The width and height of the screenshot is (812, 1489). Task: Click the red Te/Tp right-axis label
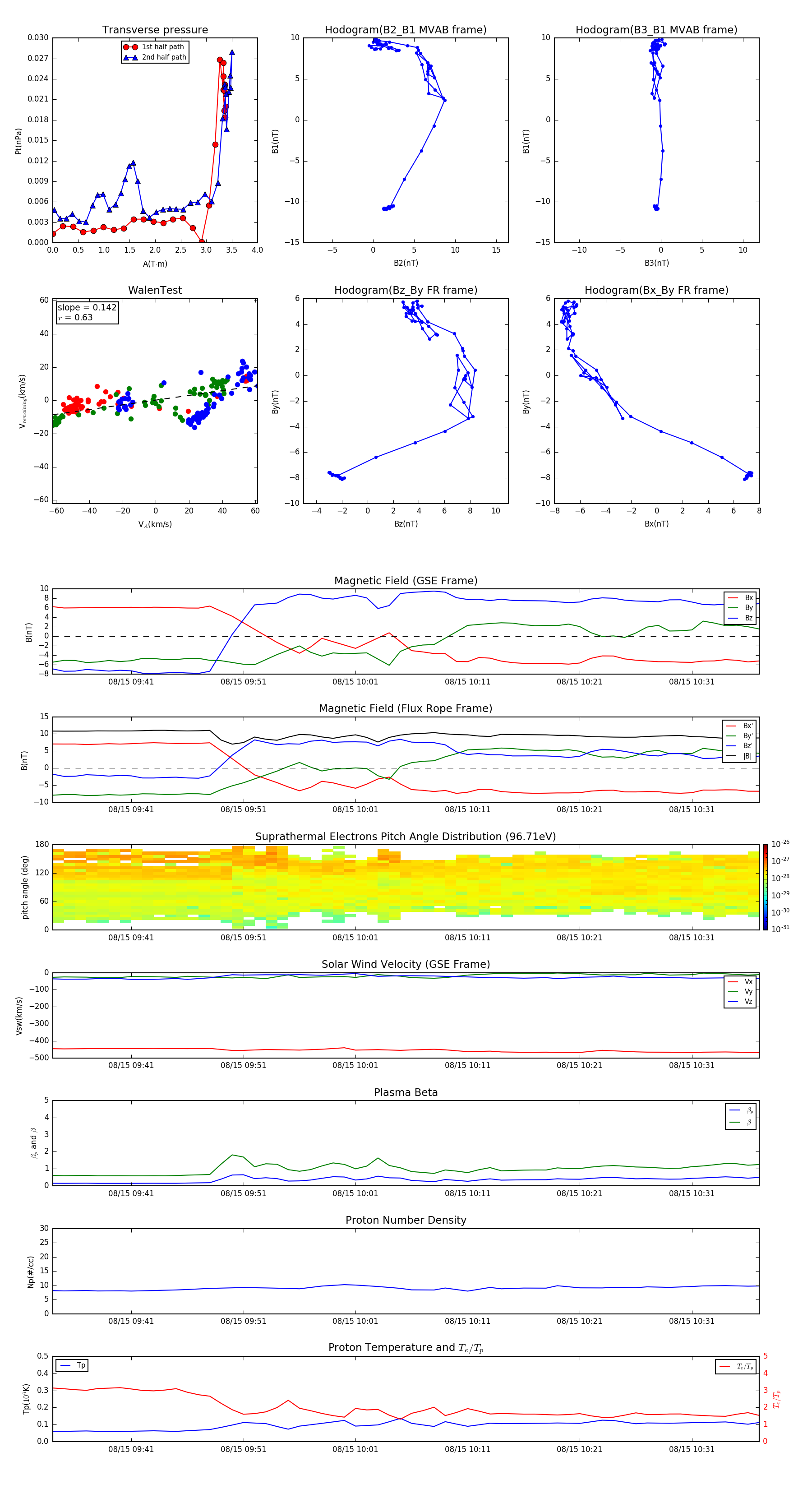point(777,1399)
